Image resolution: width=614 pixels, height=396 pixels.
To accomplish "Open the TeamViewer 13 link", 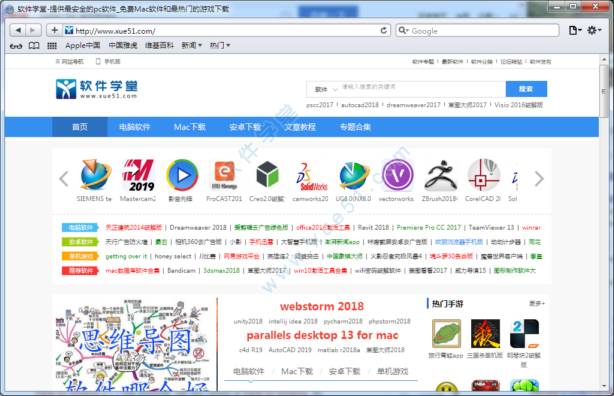I will (491, 228).
